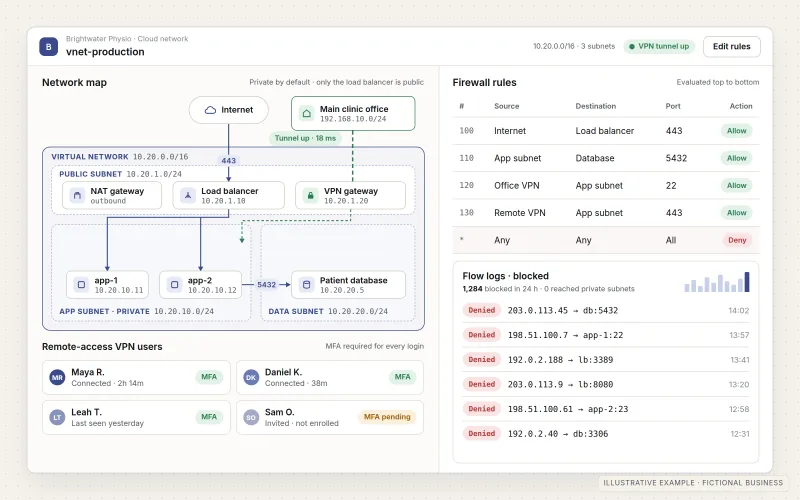Select the Main clinic office node
The height and width of the screenshot is (500, 800).
[353, 113]
